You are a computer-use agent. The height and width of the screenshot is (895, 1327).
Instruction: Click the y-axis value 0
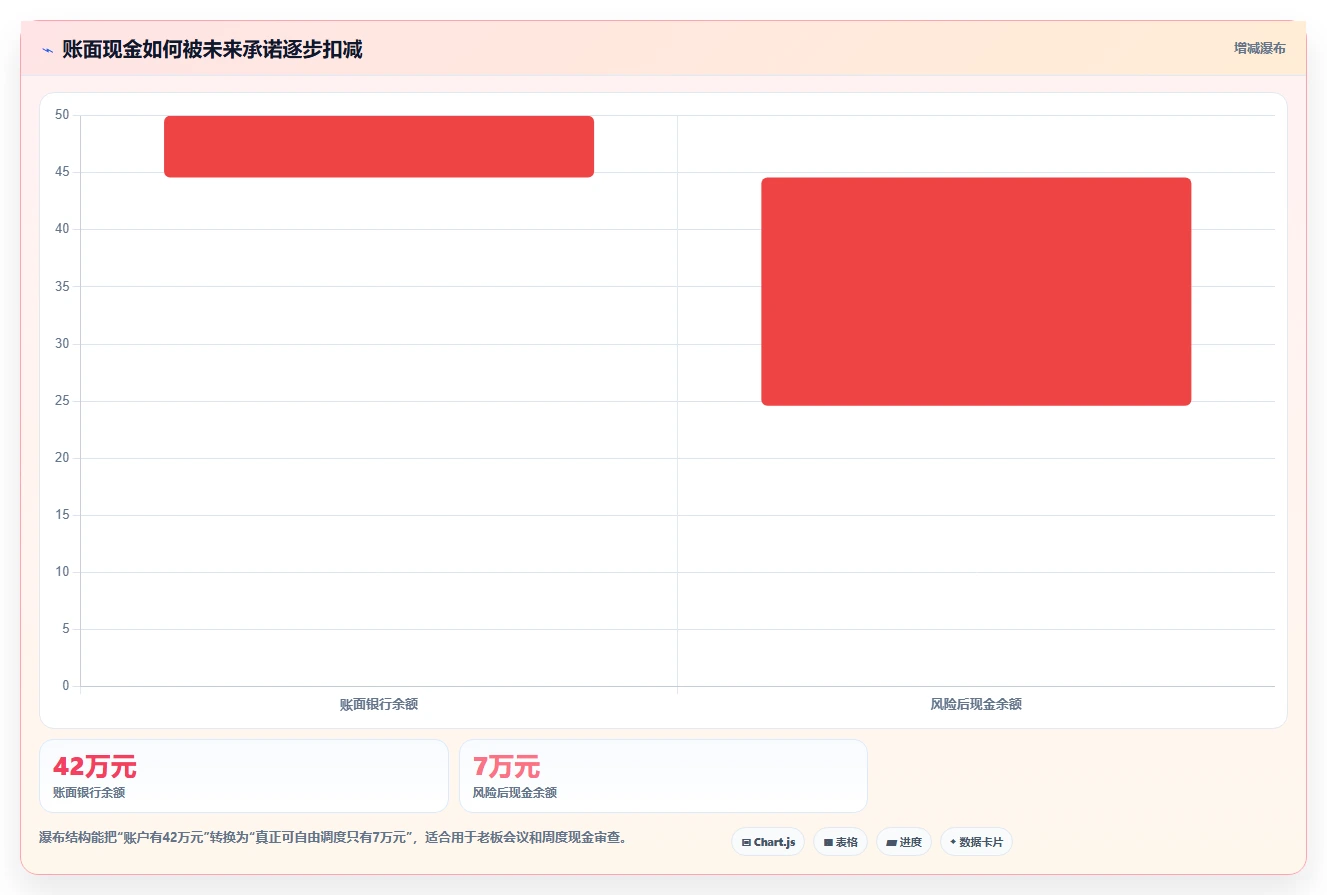66,686
